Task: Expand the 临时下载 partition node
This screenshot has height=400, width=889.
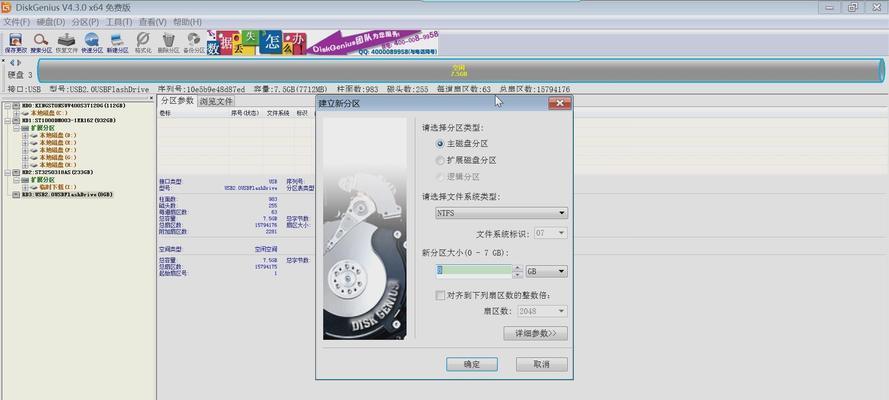Action: tap(25, 187)
